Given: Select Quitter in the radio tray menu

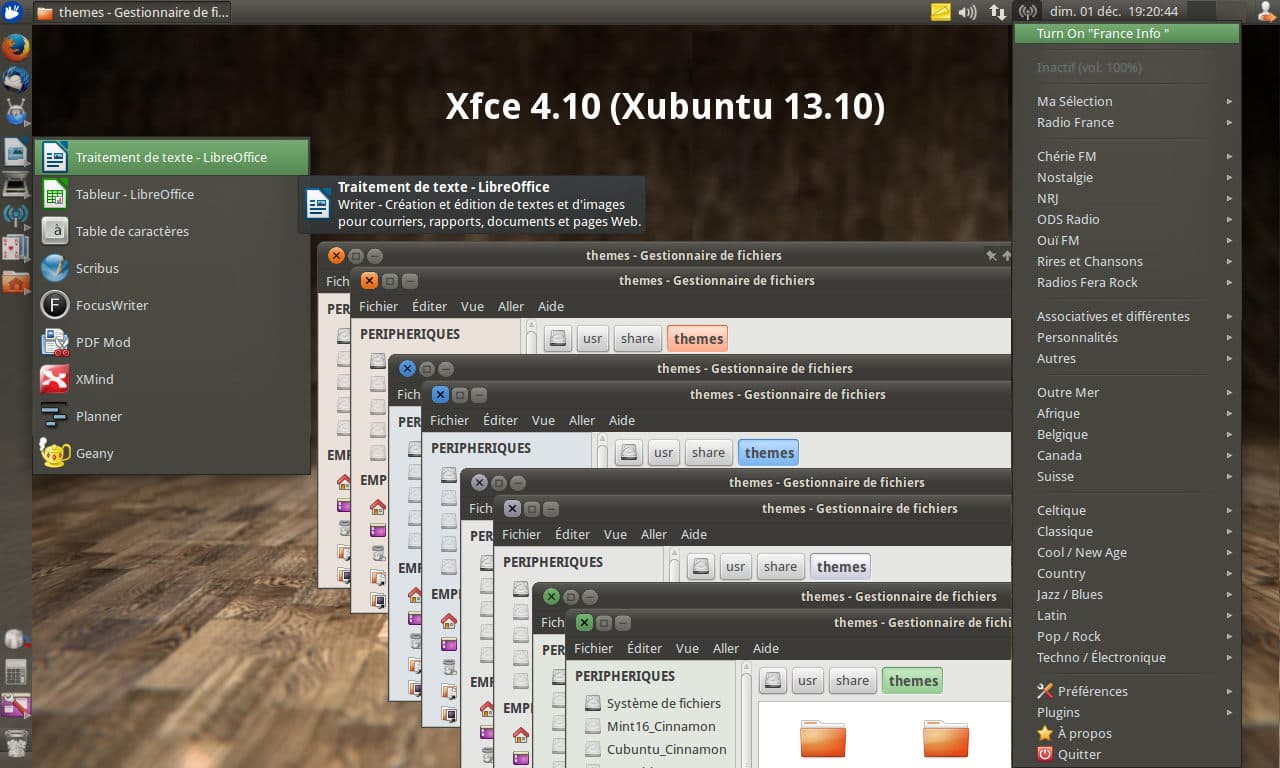Looking at the screenshot, I should click(1078, 754).
